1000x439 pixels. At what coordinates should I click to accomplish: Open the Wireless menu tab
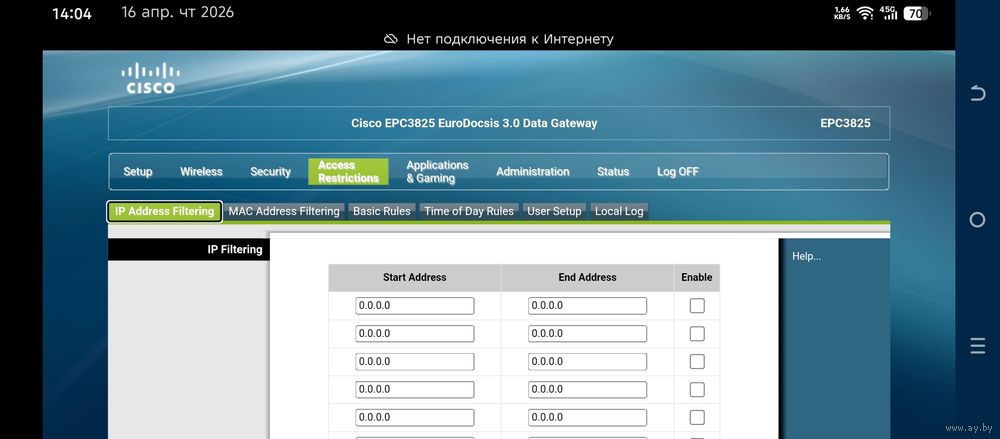(201, 172)
